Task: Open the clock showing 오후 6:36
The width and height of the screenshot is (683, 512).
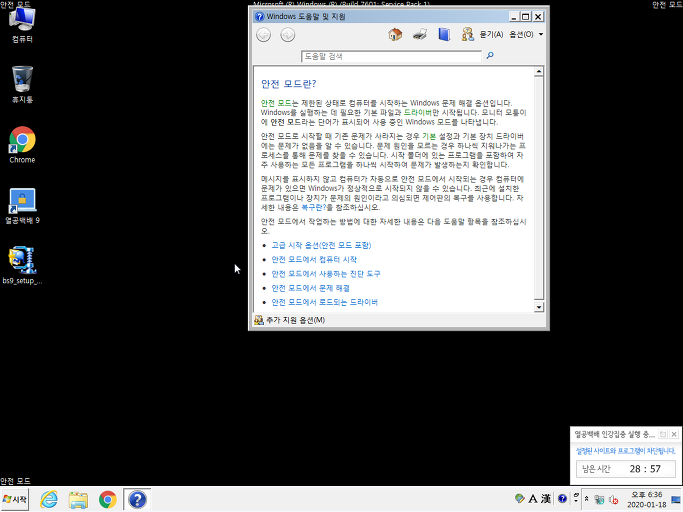Action: [x=646, y=499]
